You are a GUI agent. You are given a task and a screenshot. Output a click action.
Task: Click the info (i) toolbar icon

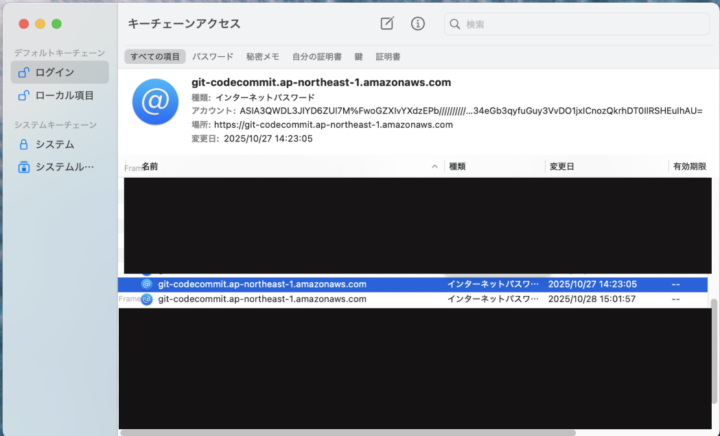[418, 23]
